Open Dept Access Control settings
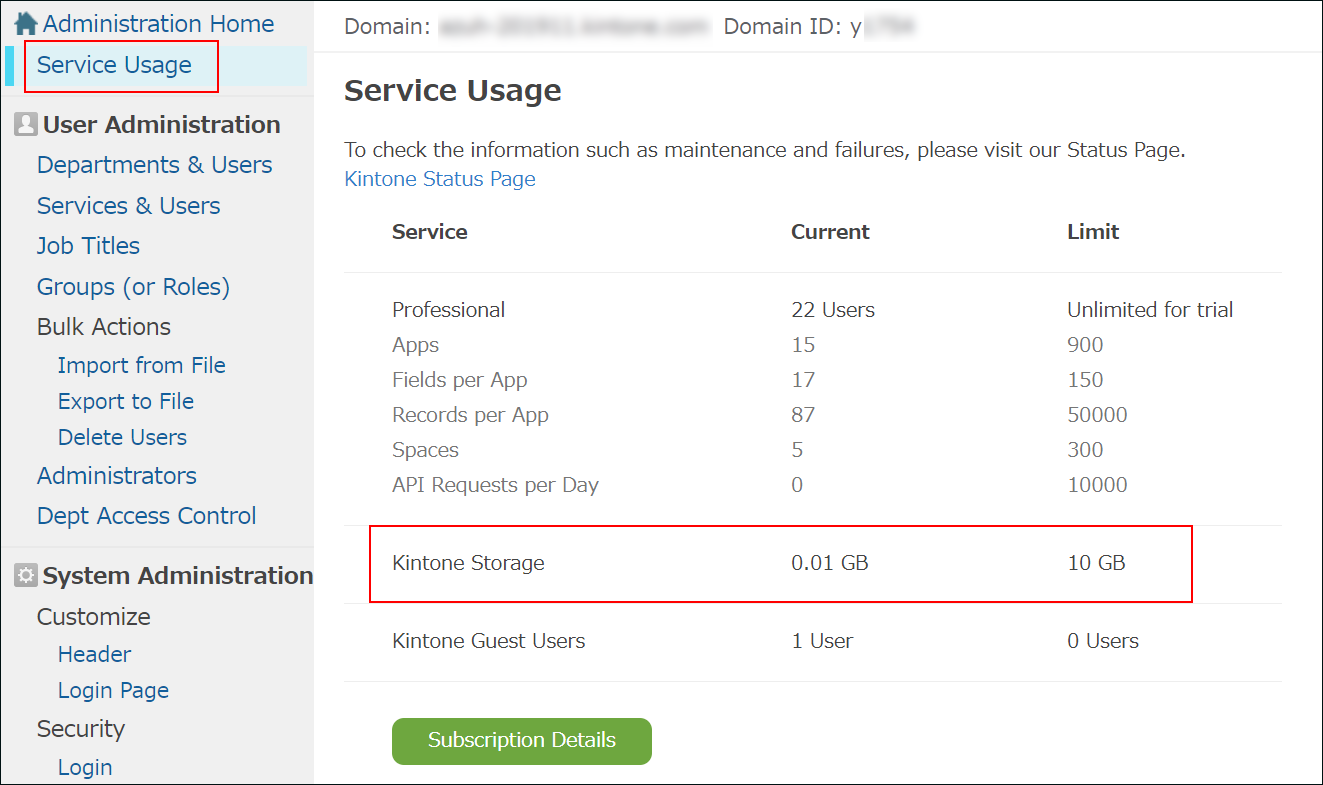 pyautogui.click(x=145, y=515)
